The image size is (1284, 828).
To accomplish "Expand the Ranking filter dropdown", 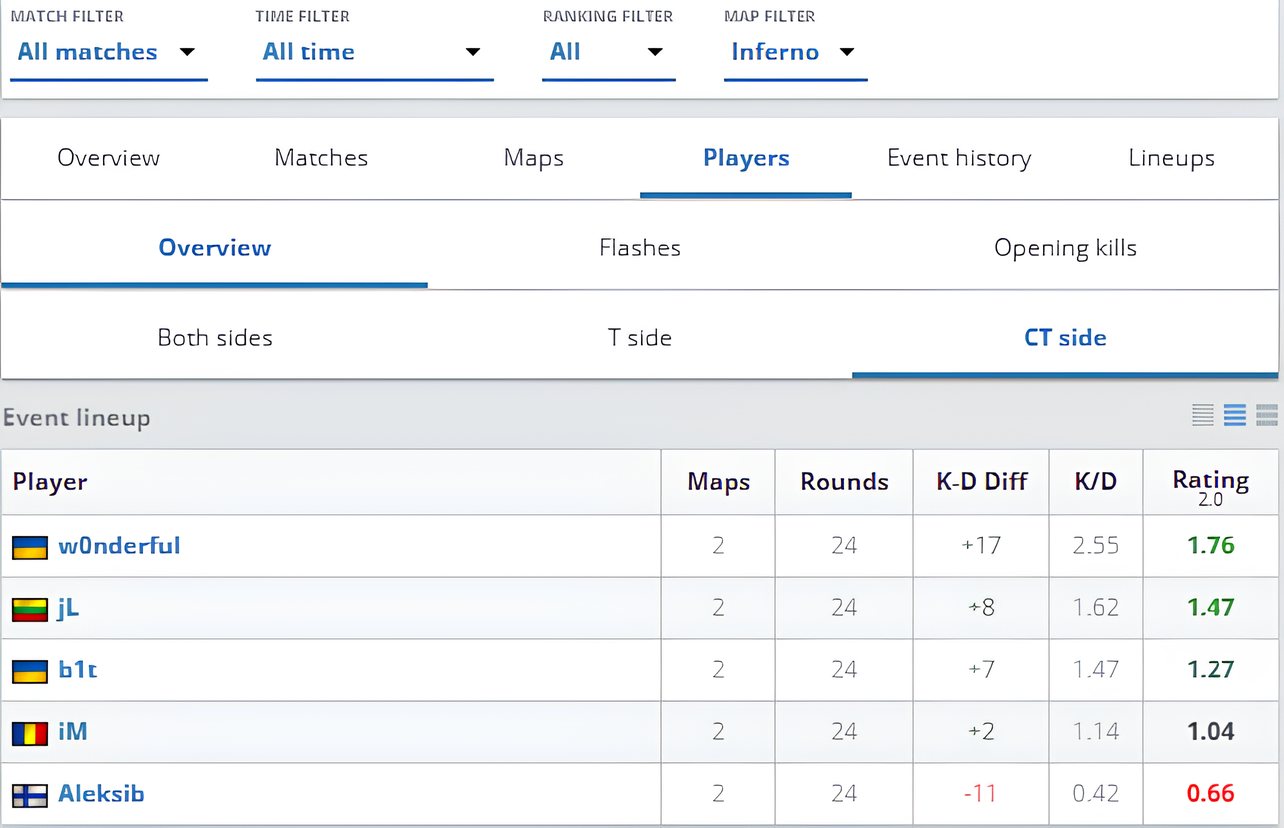I will [x=607, y=52].
